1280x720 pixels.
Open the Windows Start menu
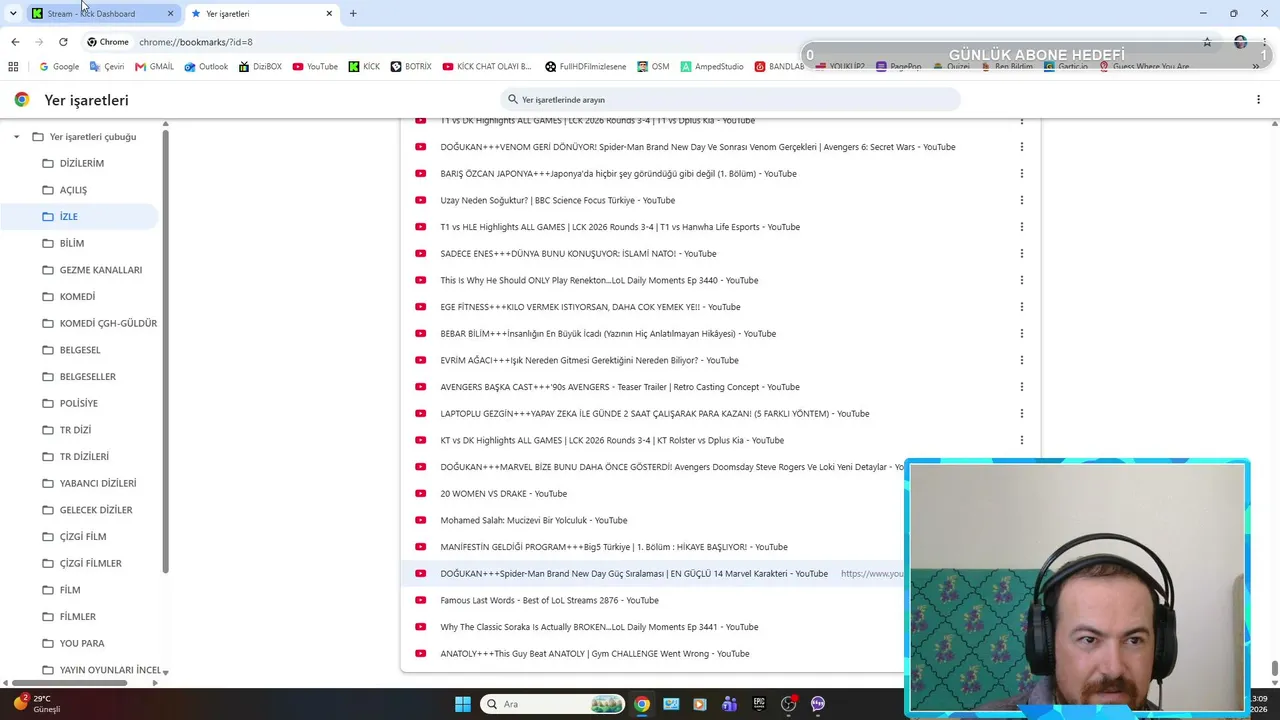(463, 704)
